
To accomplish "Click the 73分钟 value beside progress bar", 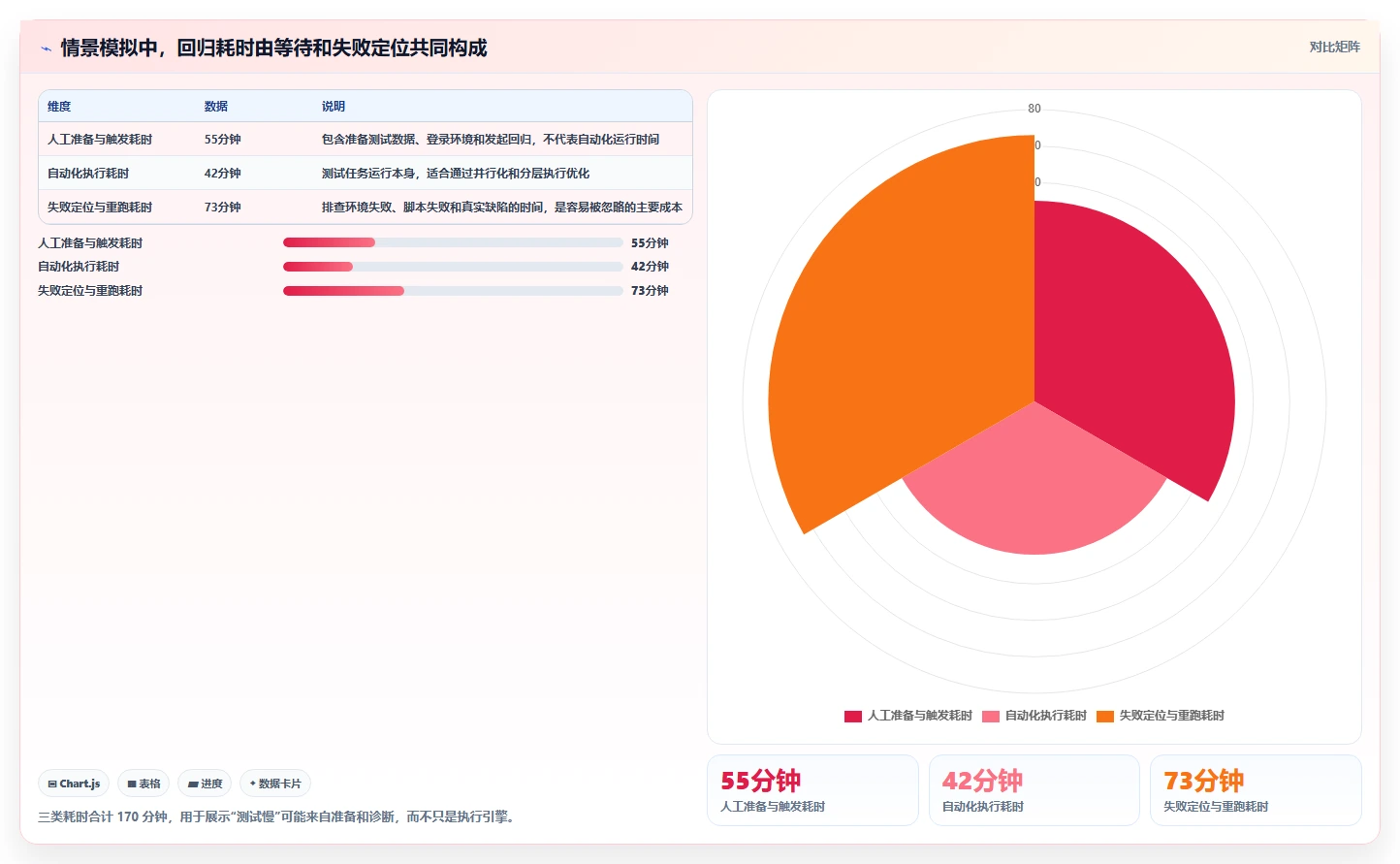I will (x=650, y=291).
